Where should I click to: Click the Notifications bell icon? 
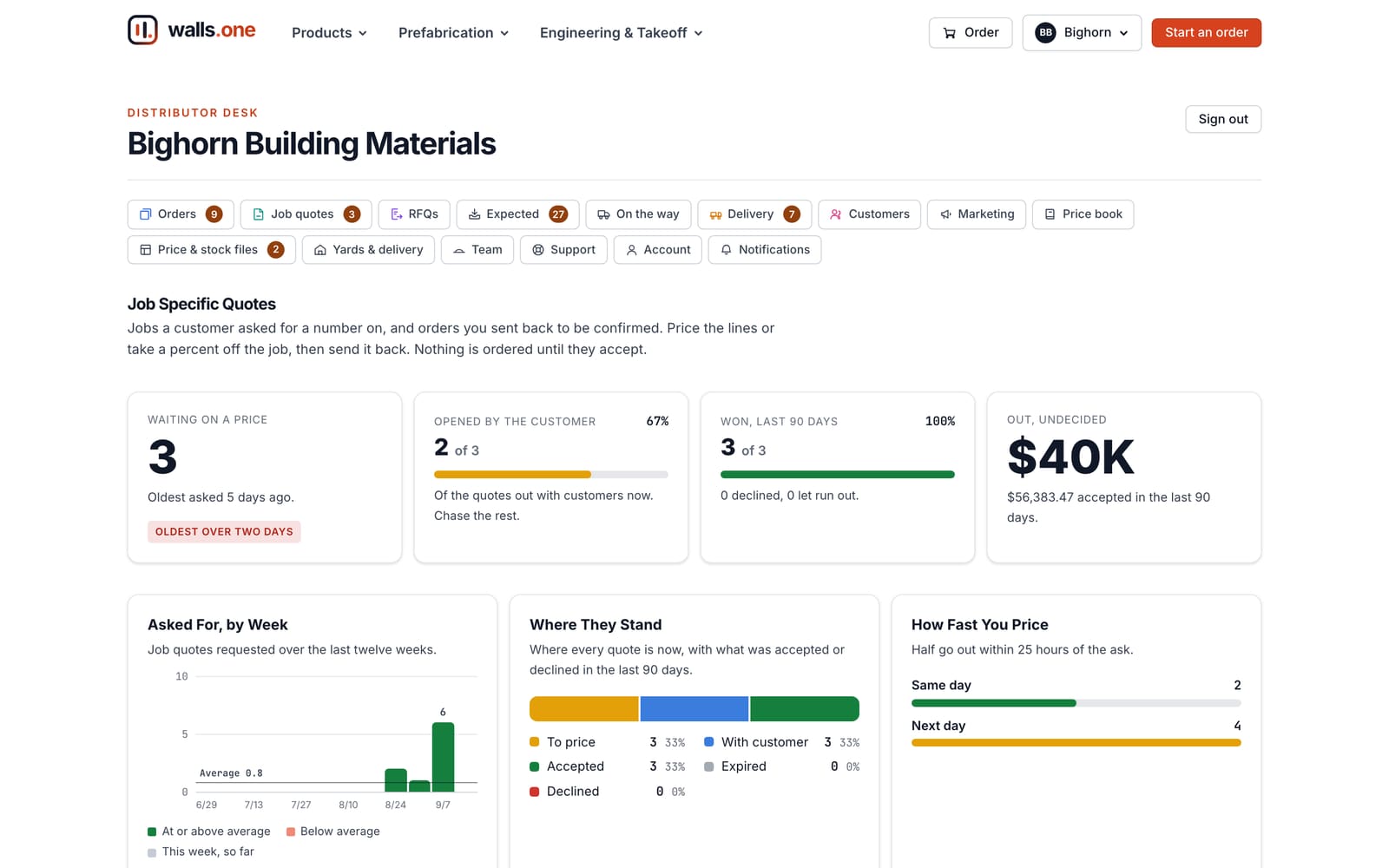point(726,250)
